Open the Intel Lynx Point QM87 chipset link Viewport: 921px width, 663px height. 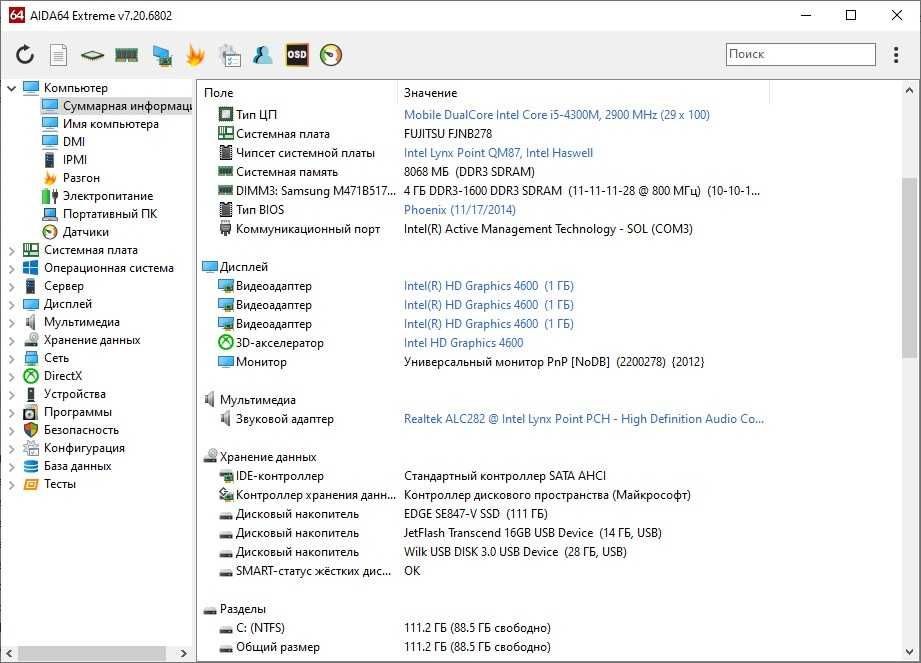pyautogui.click(x=498, y=153)
